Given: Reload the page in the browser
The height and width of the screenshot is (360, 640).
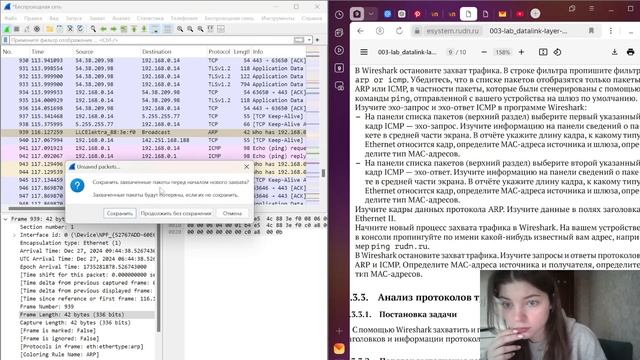Looking at the screenshot, I should click(399, 31).
